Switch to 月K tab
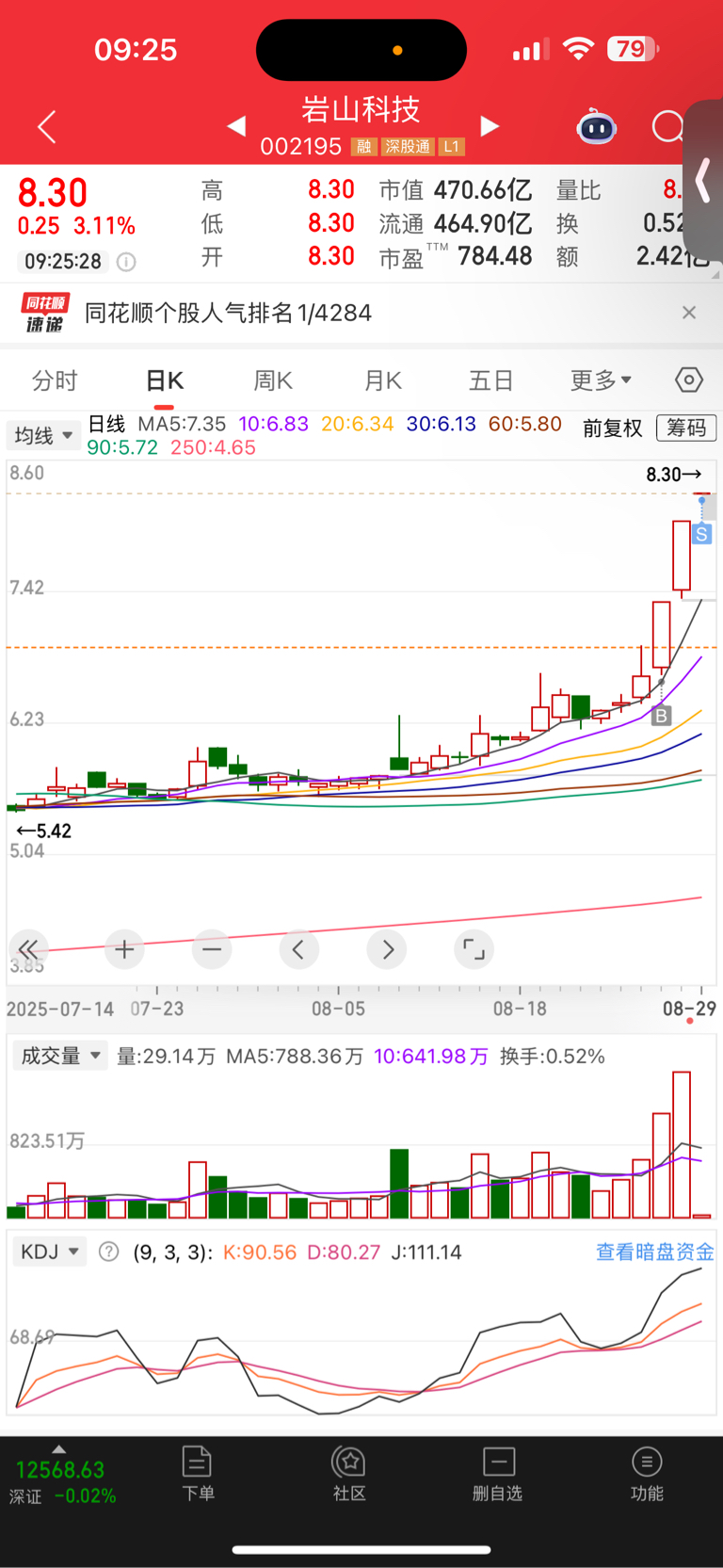 coord(382,380)
